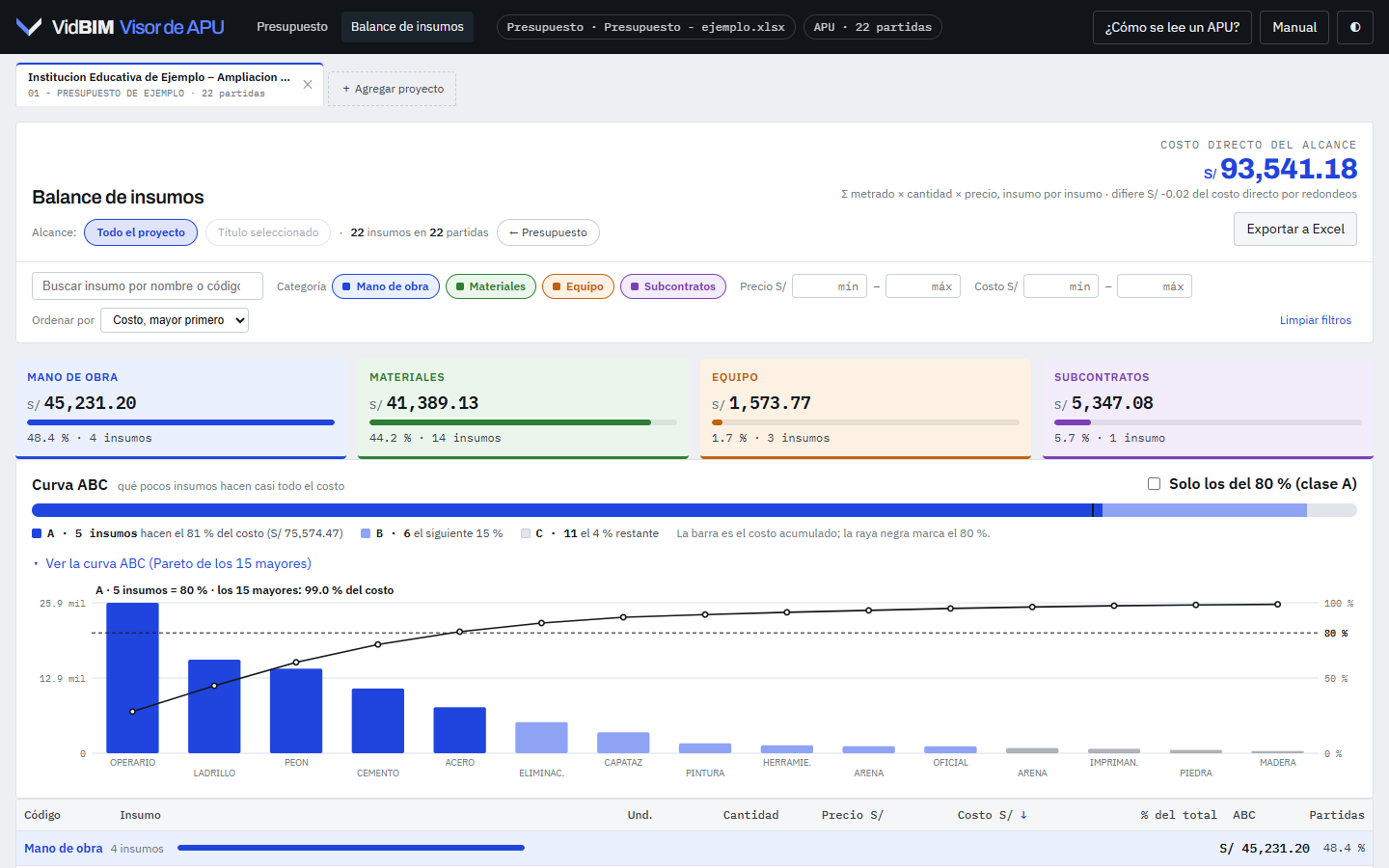Viewport: 1389px width, 868px height.
Task: Click the Precio S/ máx field
Action: coord(923,286)
